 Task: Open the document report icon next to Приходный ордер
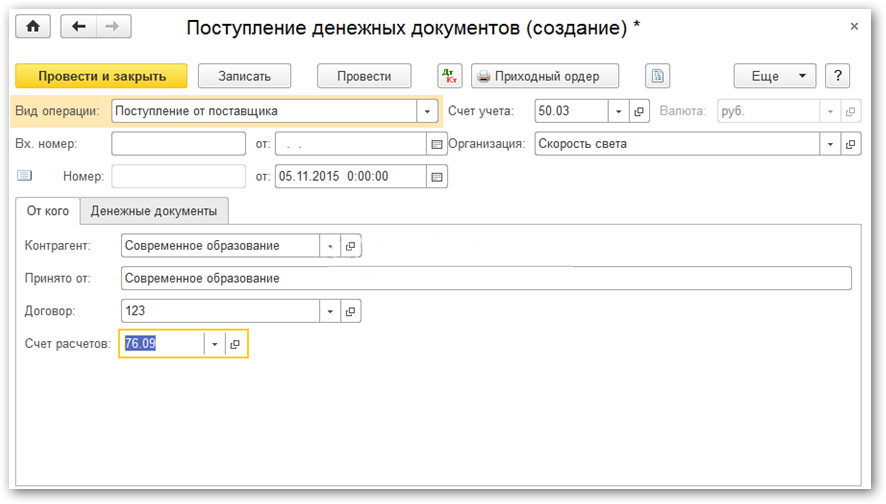tap(657, 76)
